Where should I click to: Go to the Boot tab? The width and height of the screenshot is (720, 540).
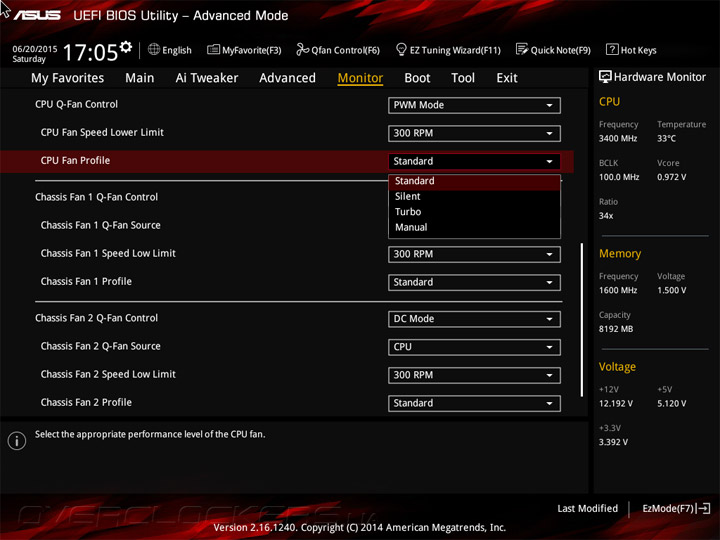(417, 78)
